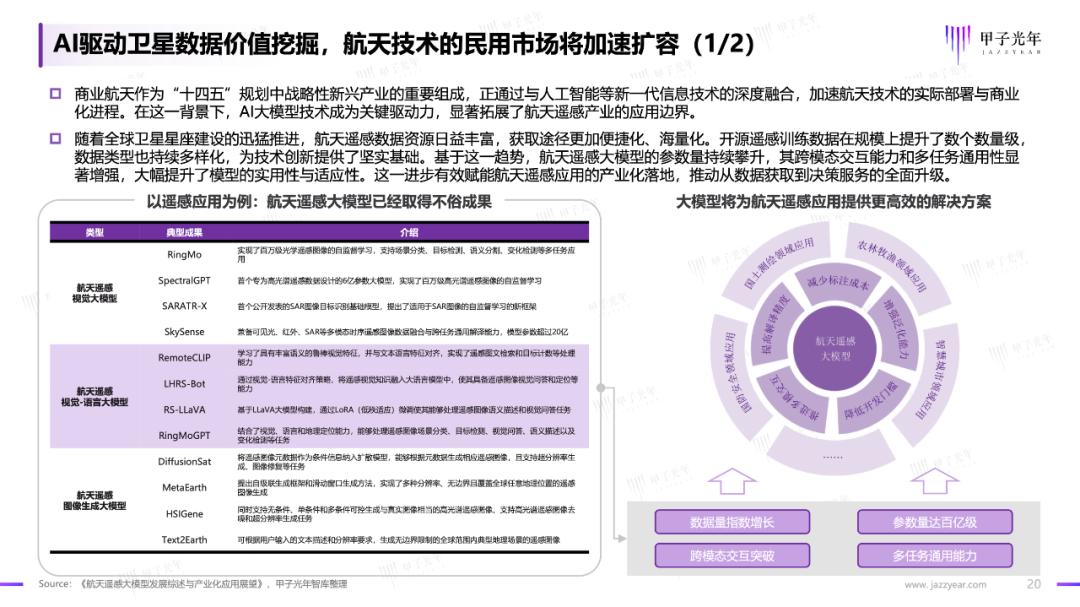Viewport: 1080px width, 607px height.
Task: Click the heading 以遥感应用为例
Action: (x=319, y=202)
